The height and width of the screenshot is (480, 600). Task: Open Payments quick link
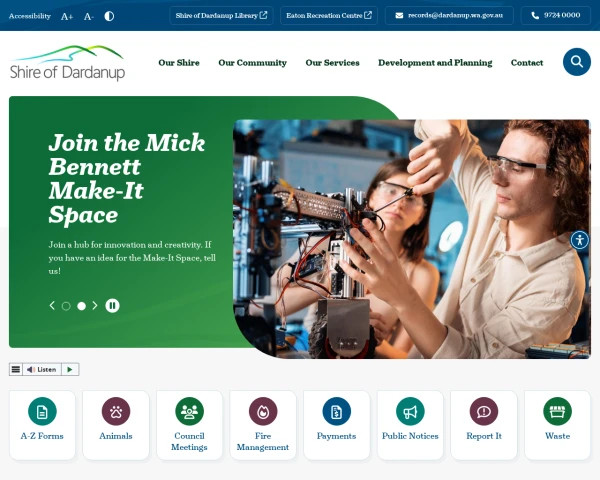click(337, 425)
